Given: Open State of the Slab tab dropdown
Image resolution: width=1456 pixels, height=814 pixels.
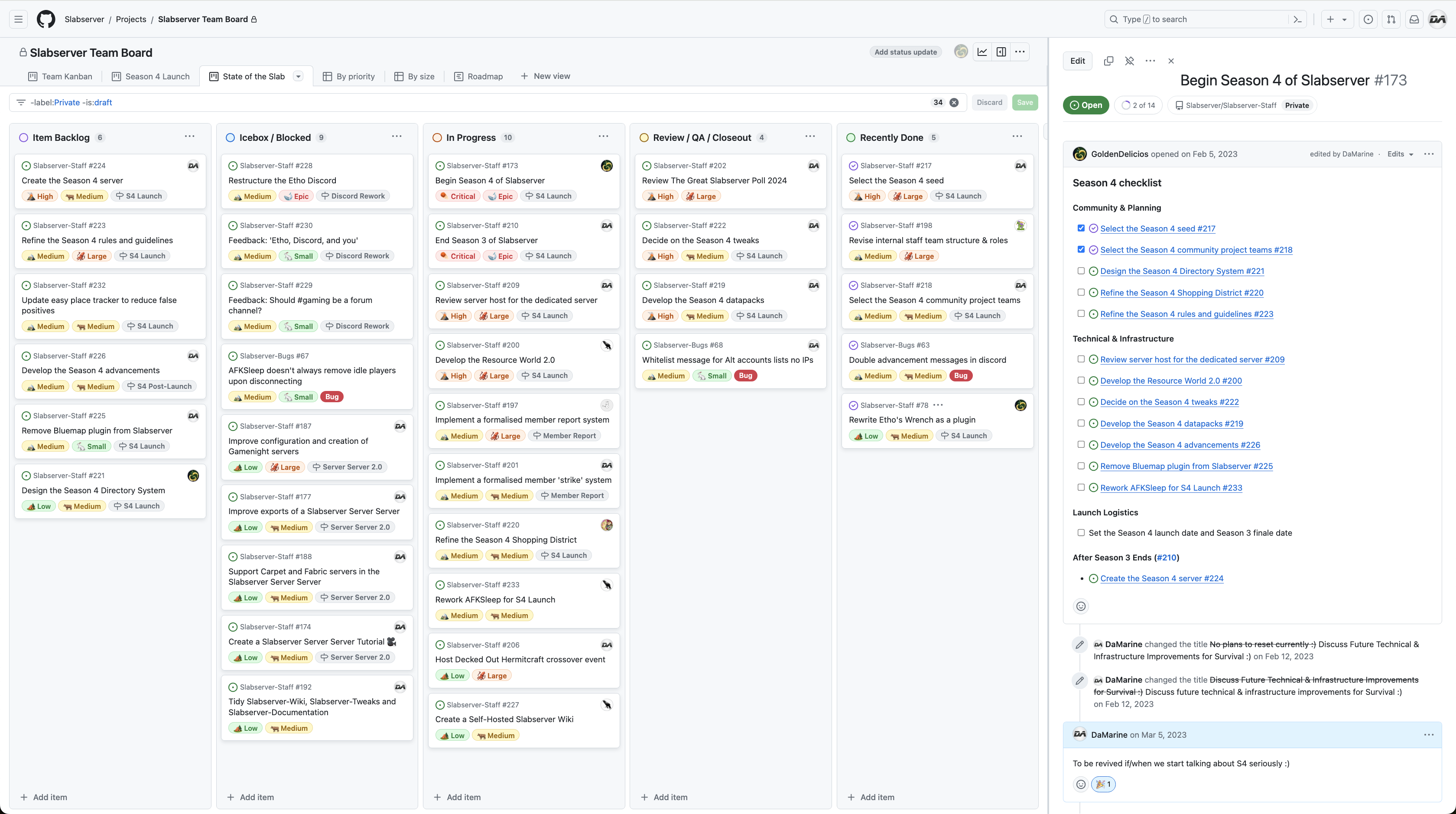Looking at the screenshot, I should pyautogui.click(x=299, y=76).
